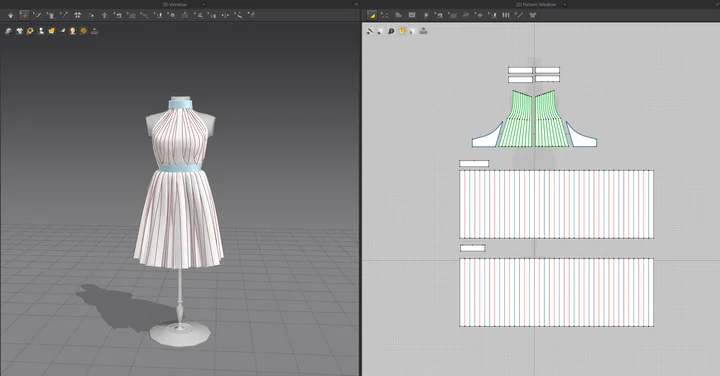Image resolution: width=720 pixels, height=376 pixels.
Task: Click the 2D Pattern Window title label
Action: coord(535,5)
